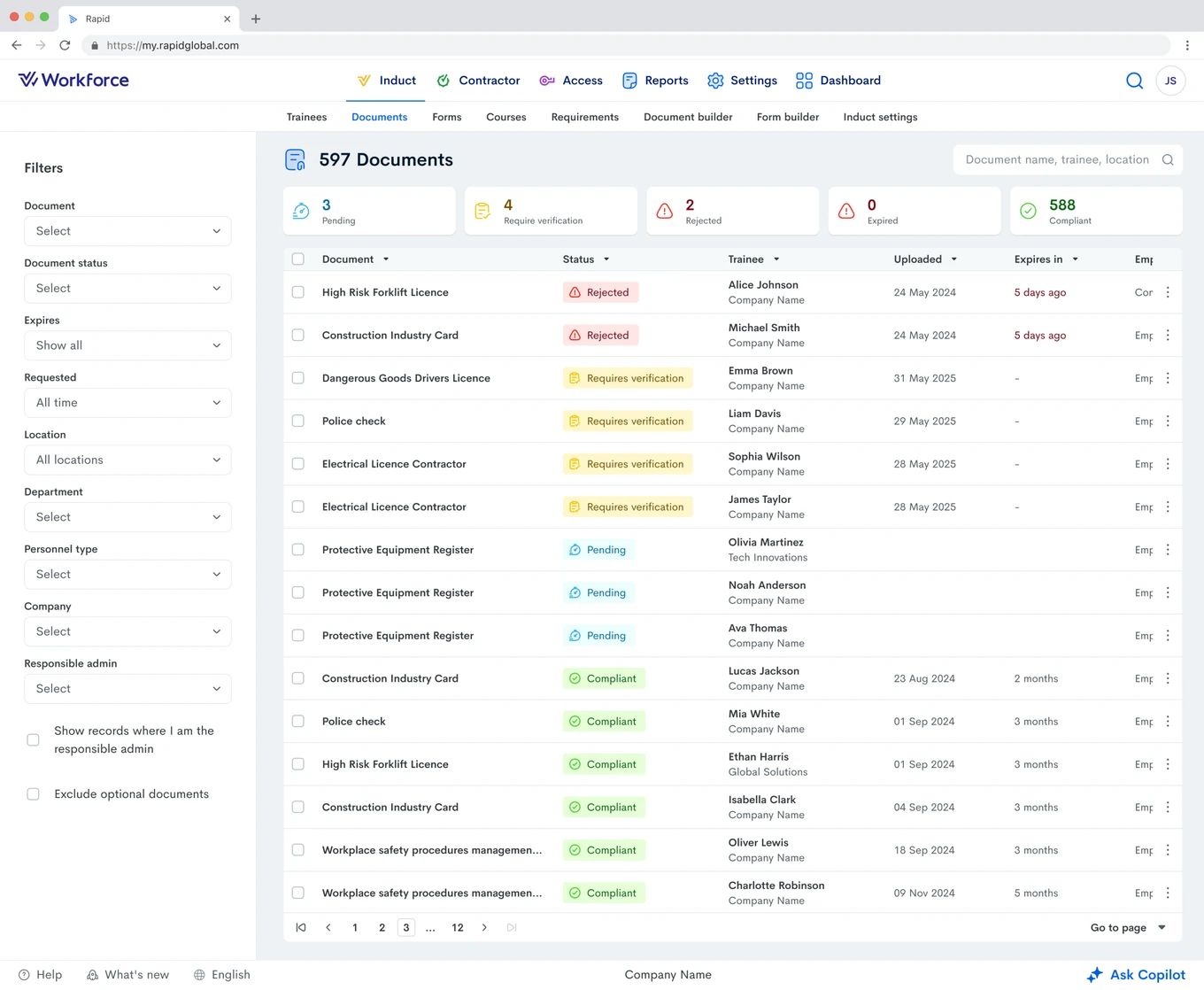Viewport: 1204px width, 990px height.
Task: Filter by the Rejected documents card
Action: point(732,211)
